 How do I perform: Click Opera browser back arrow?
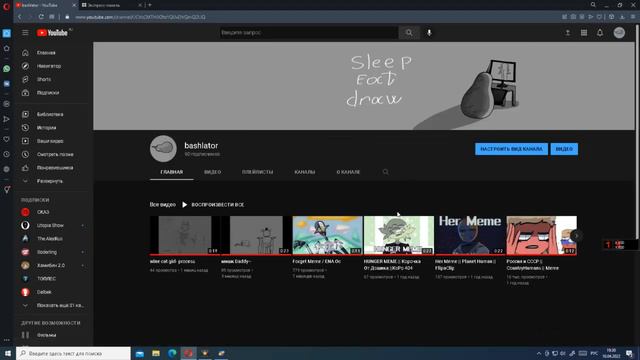tap(19, 17)
